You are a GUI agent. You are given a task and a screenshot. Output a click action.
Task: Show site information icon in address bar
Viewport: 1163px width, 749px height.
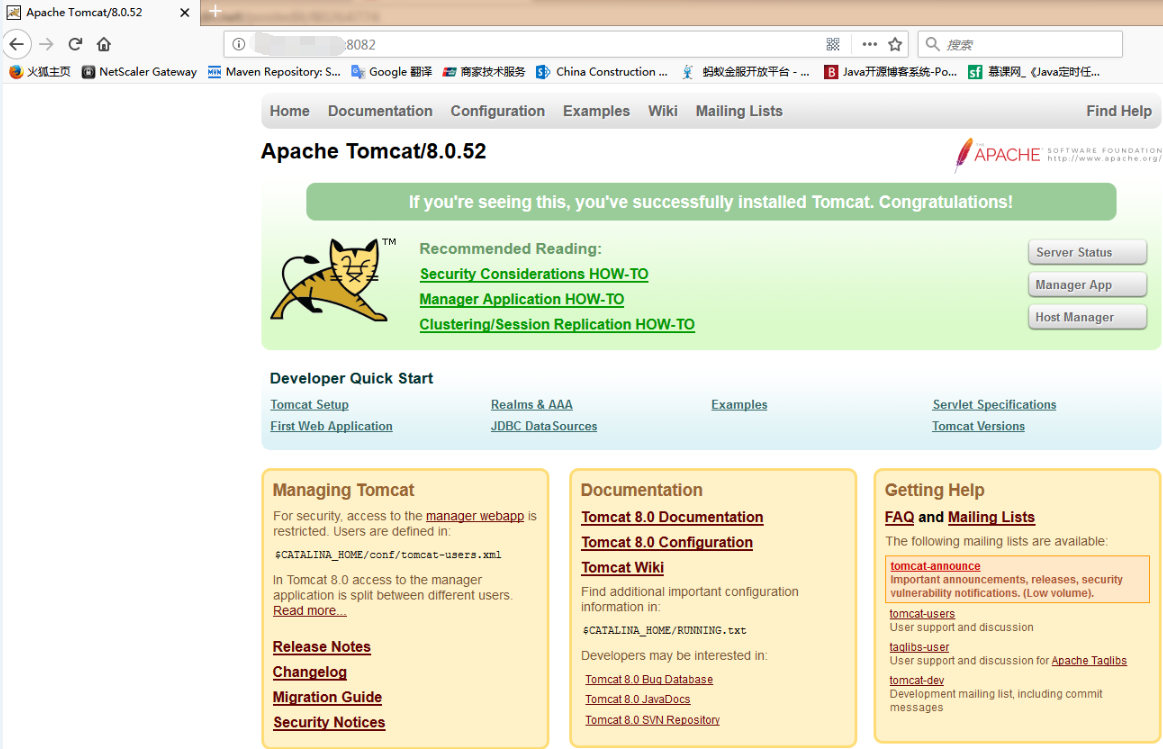(x=239, y=44)
